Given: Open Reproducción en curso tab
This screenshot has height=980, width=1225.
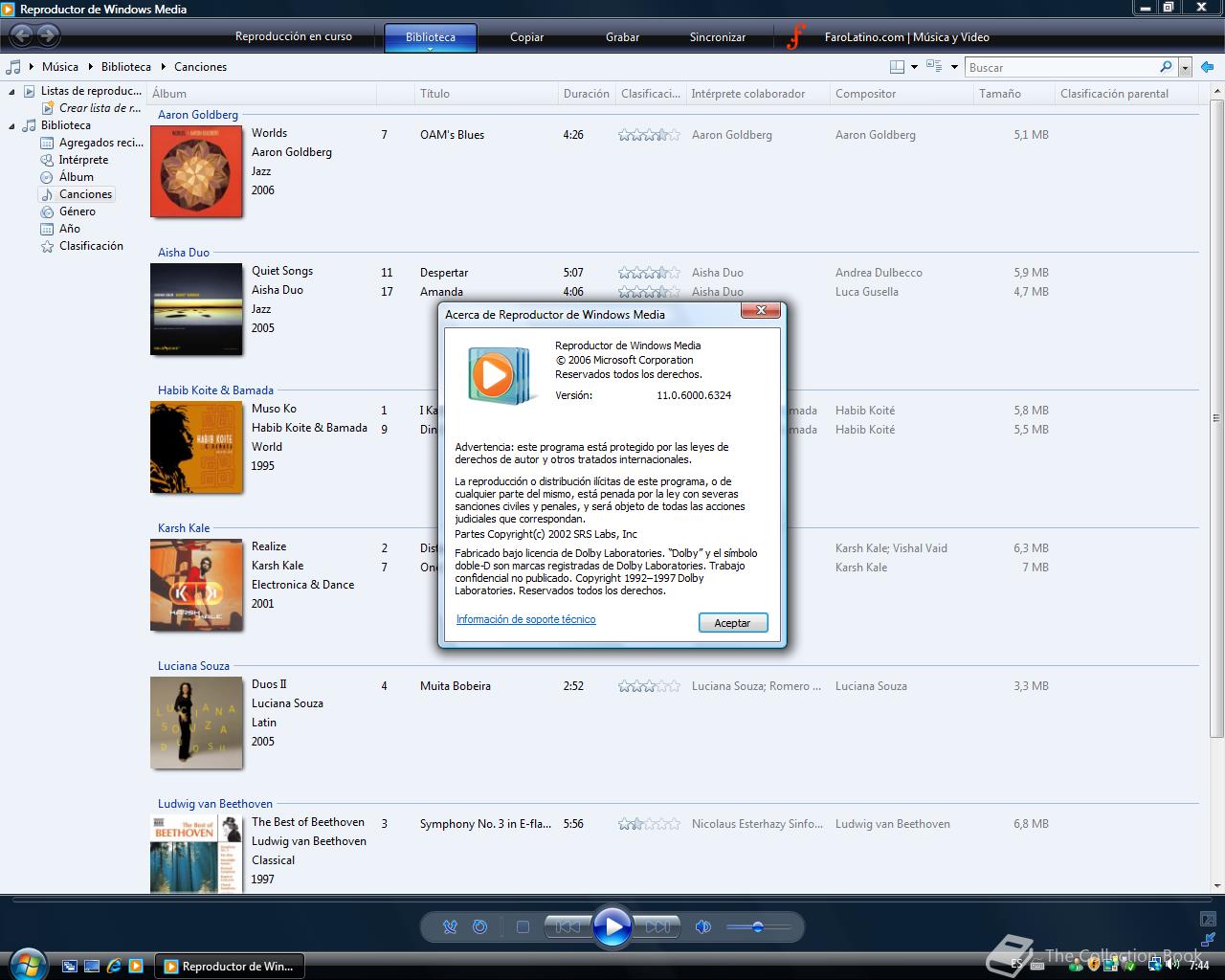Looking at the screenshot, I should tap(294, 36).
